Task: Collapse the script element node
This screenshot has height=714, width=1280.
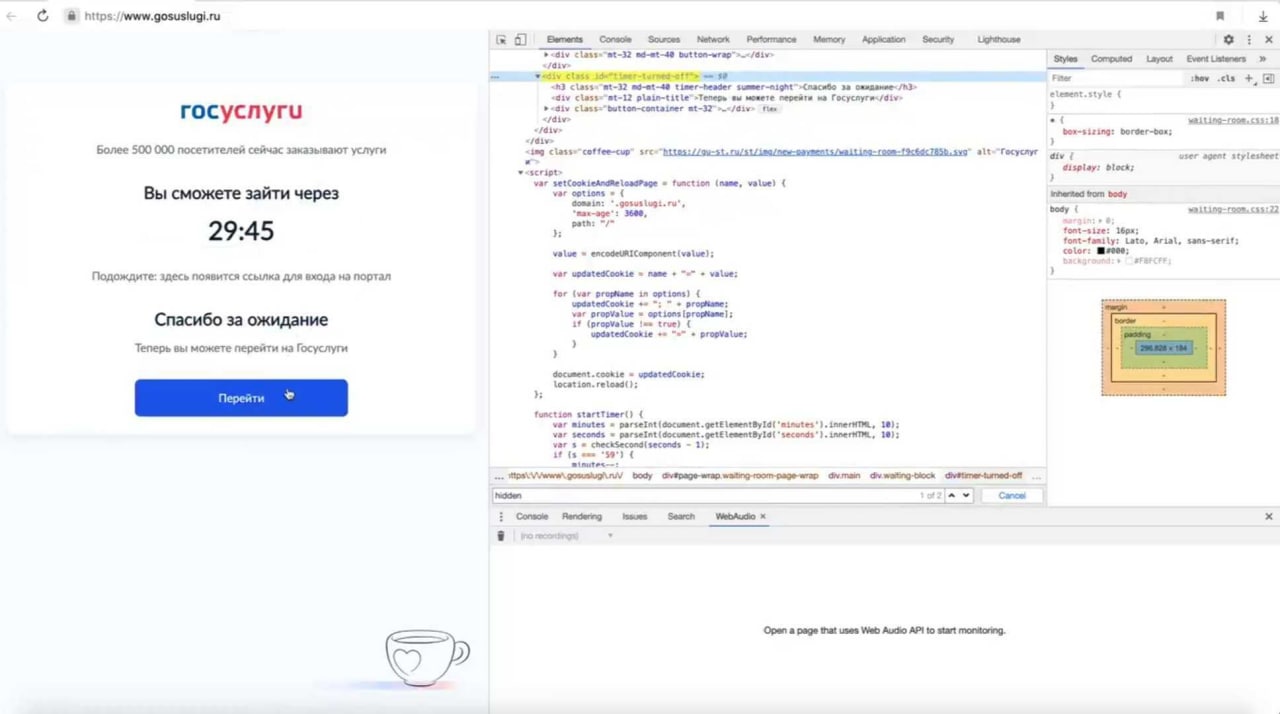Action: point(520,172)
